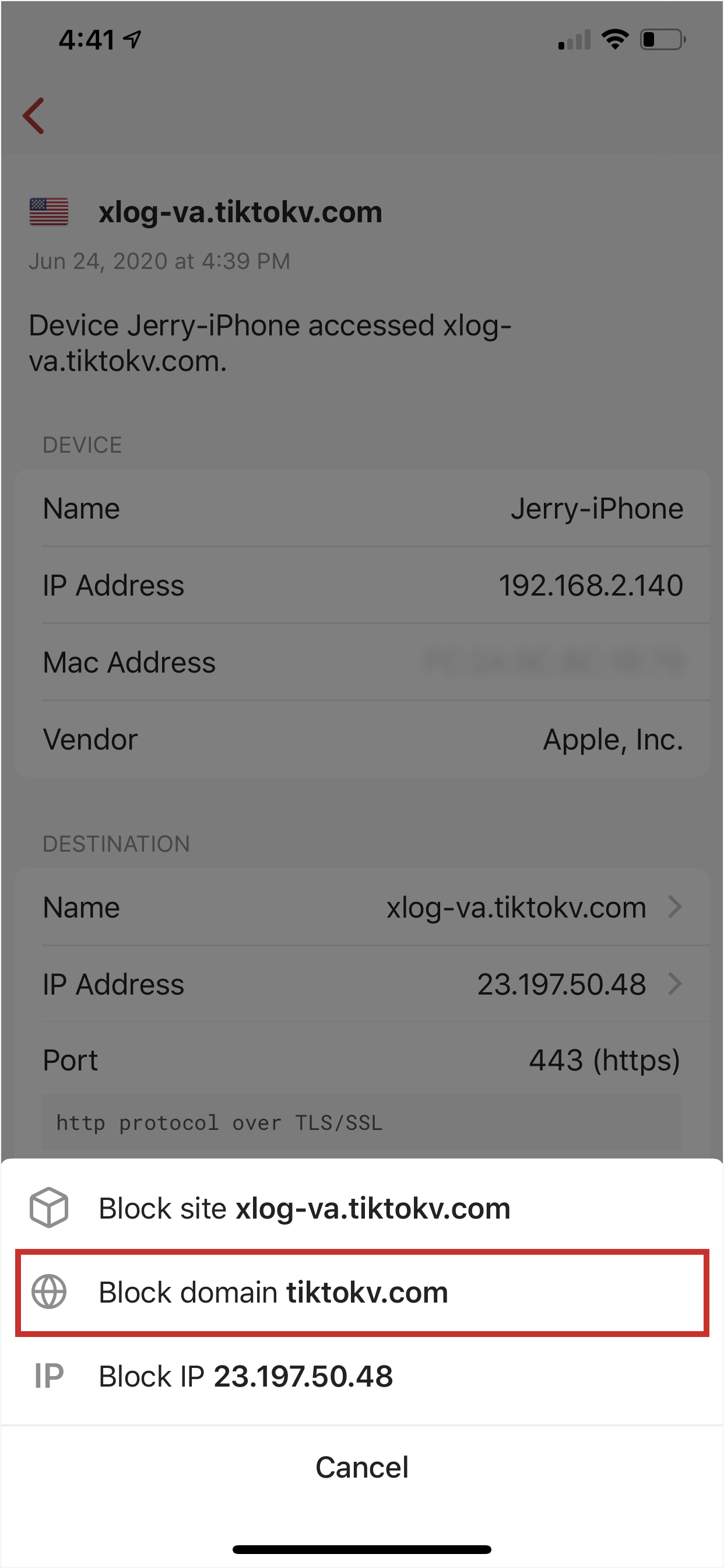724x1568 pixels.
Task: Expand destination name xlog-va.tiktokv.com chevron
Action: click(674, 907)
